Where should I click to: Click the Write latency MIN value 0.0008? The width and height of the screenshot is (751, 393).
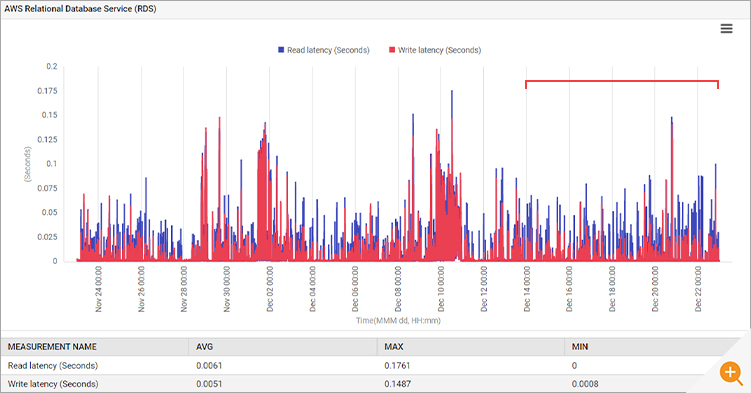pos(585,384)
